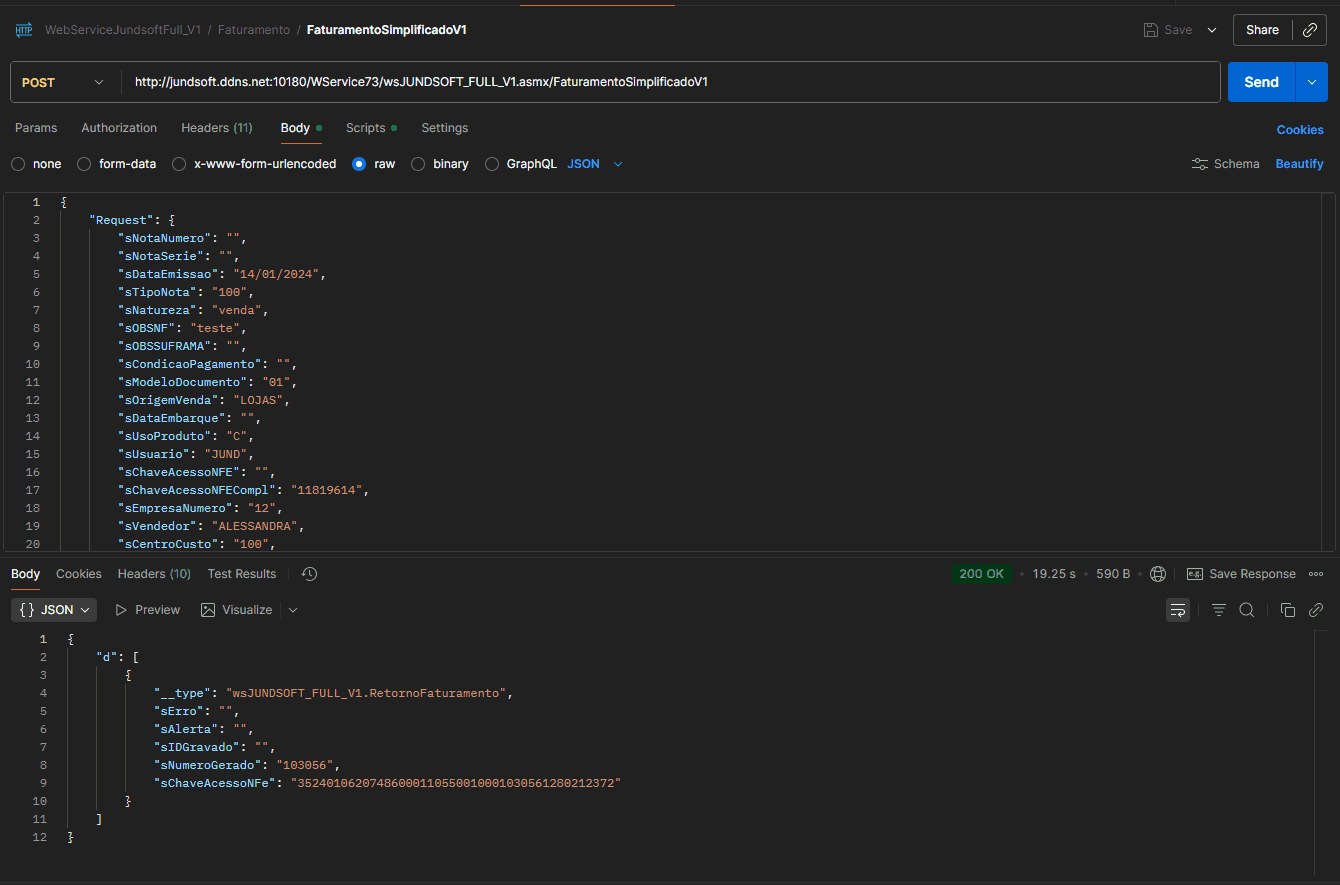The height and width of the screenshot is (885, 1340).
Task: Select the GraphQL radio button
Action: pyautogui.click(x=492, y=164)
